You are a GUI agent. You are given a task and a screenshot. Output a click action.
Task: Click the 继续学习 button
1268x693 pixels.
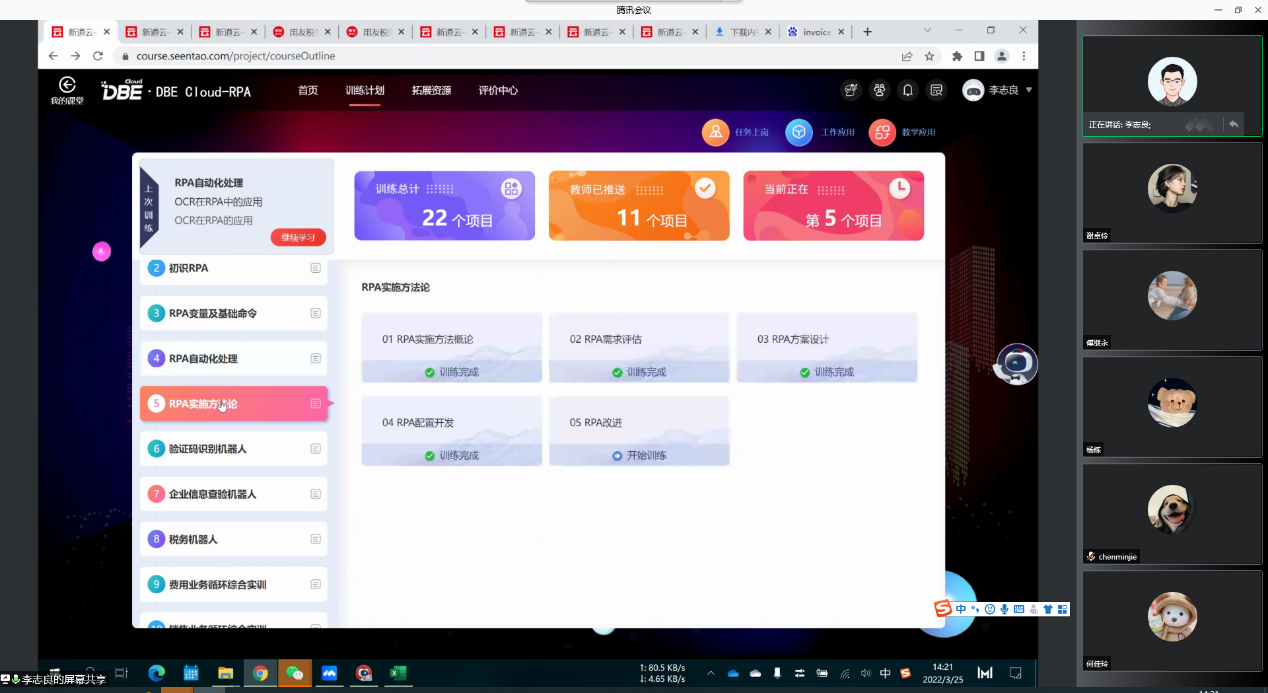(297, 237)
